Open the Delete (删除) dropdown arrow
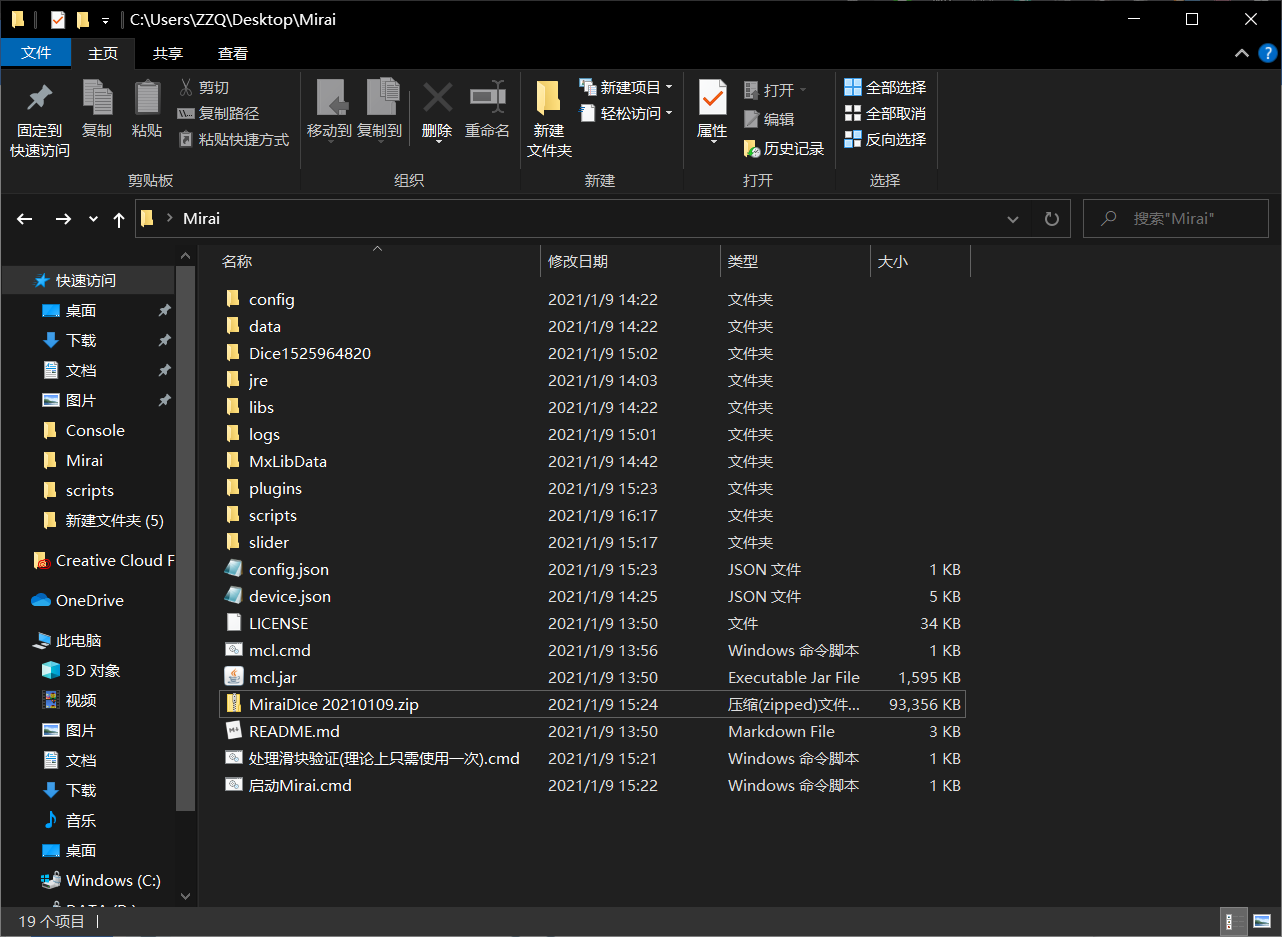Screen dimensions: 1282x937 (438, 143)
